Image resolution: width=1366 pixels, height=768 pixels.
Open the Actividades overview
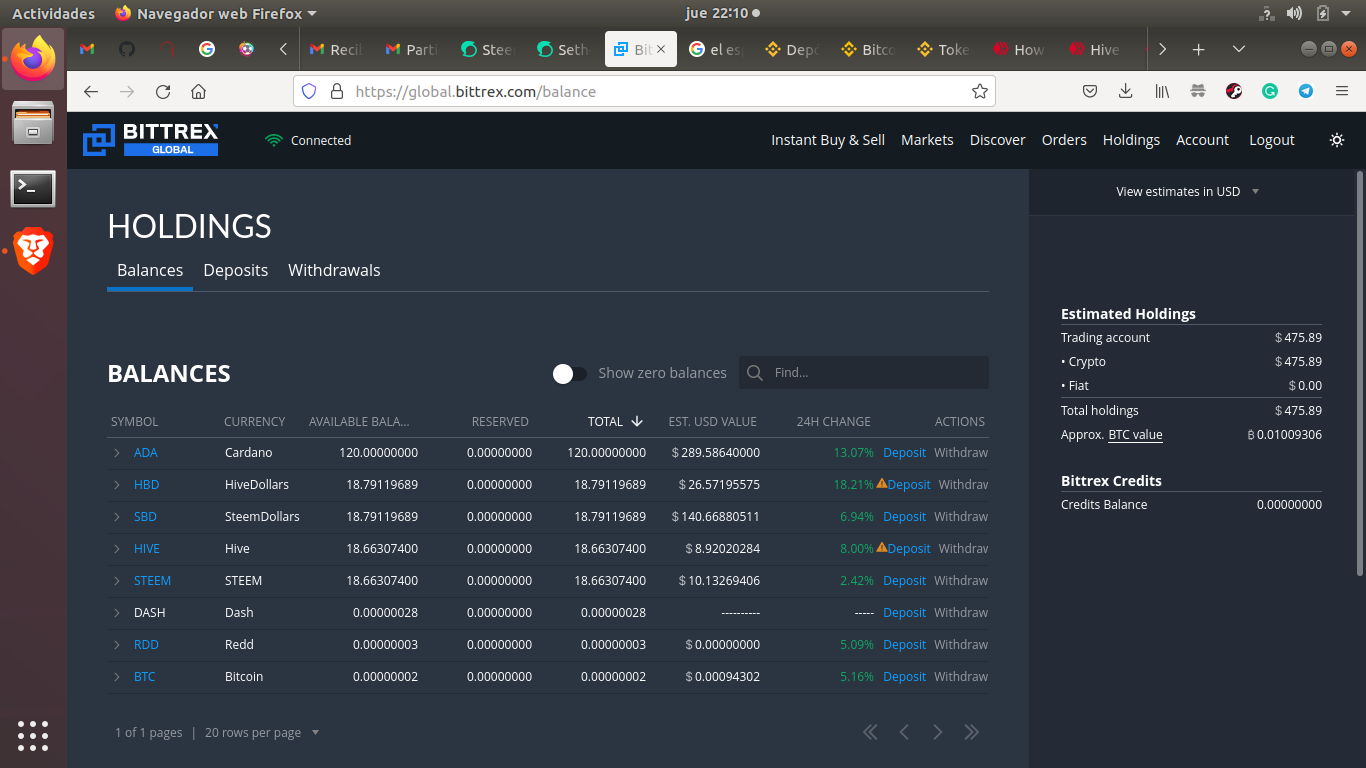(x=54, y=13)
